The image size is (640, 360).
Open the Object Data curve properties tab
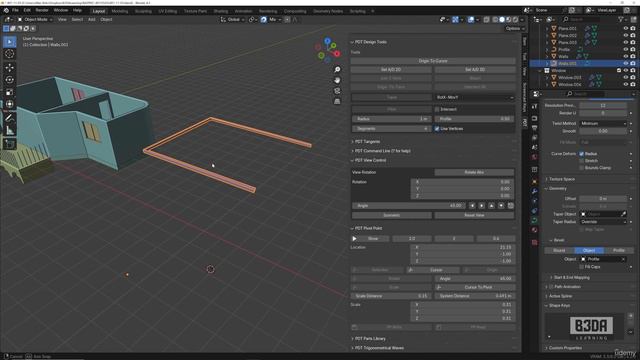tap(535, 220)
